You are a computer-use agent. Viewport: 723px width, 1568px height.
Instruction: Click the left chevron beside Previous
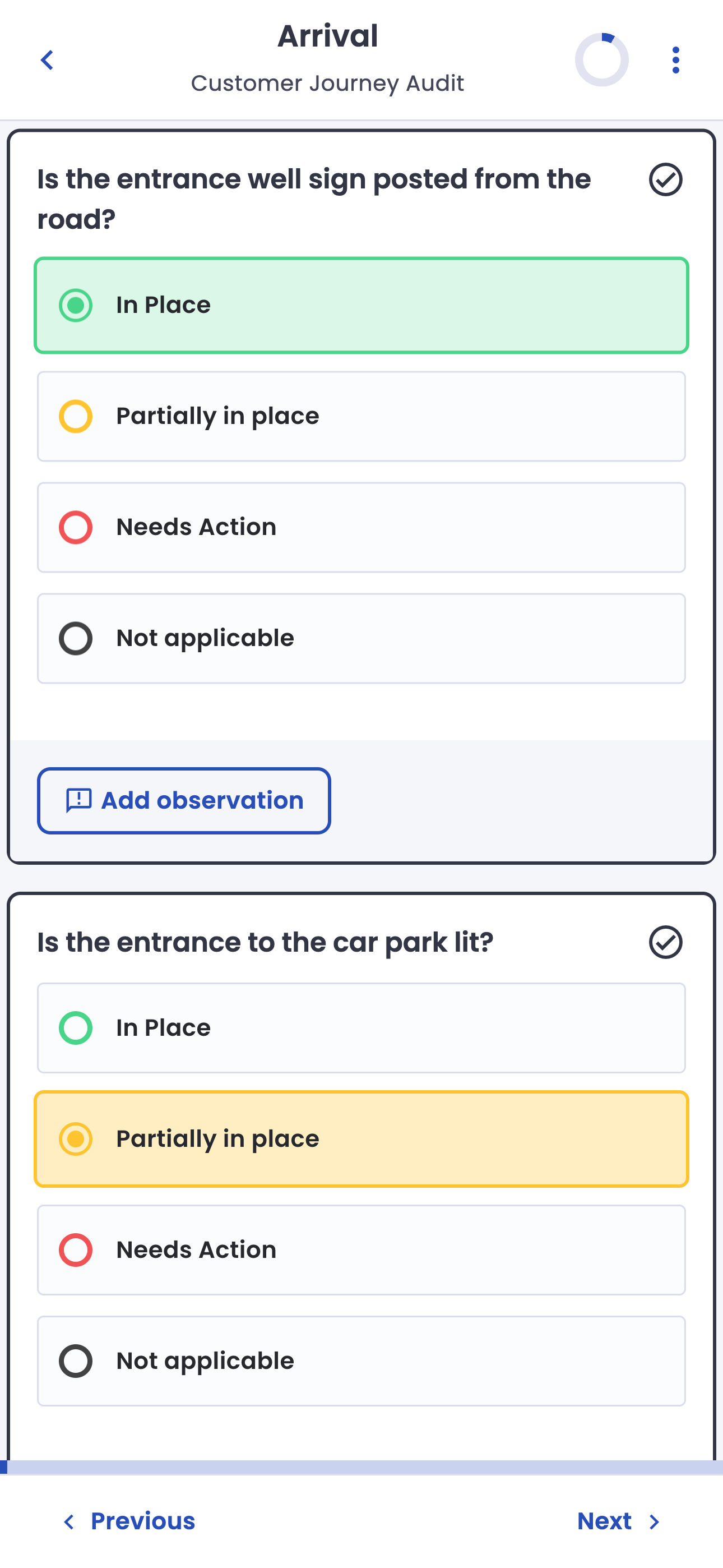pos(69,1522)
